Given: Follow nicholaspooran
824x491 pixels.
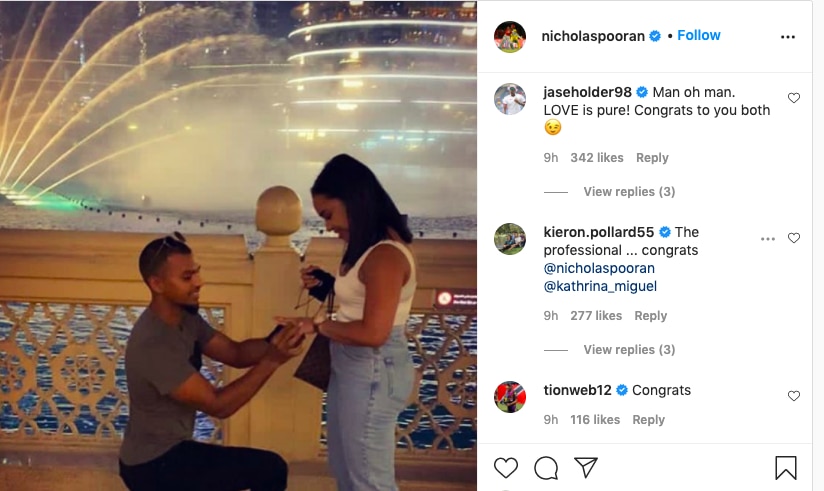Looking at the screenshot, I should [698, 35].
